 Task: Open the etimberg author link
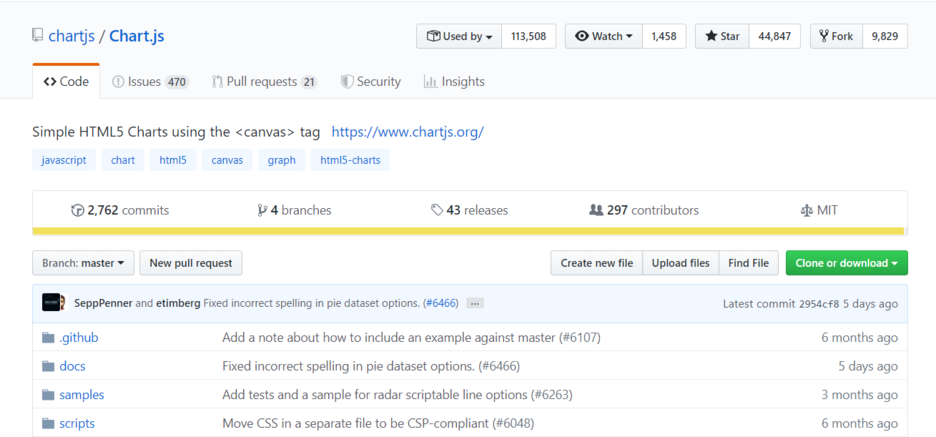(178, 303)
